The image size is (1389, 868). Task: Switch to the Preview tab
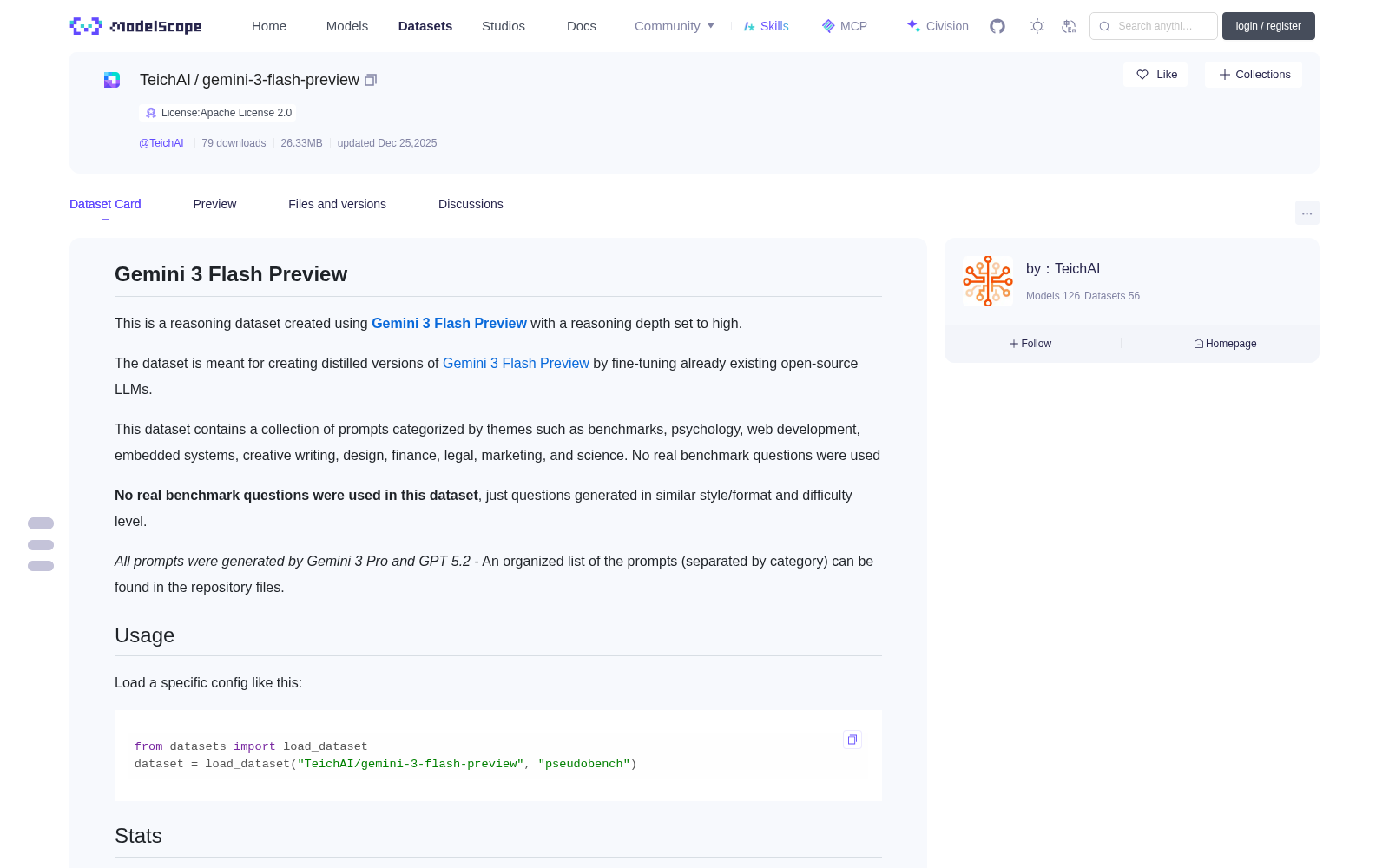(214, 204)
